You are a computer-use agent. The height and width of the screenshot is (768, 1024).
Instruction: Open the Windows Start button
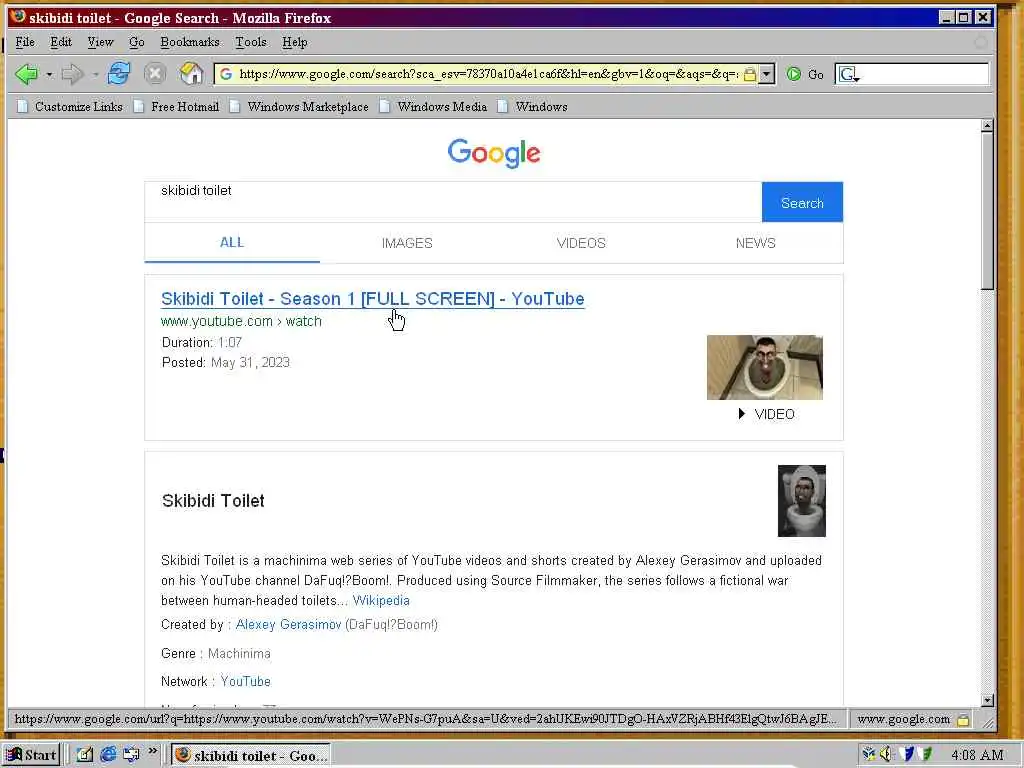click(x=31, y=755)
